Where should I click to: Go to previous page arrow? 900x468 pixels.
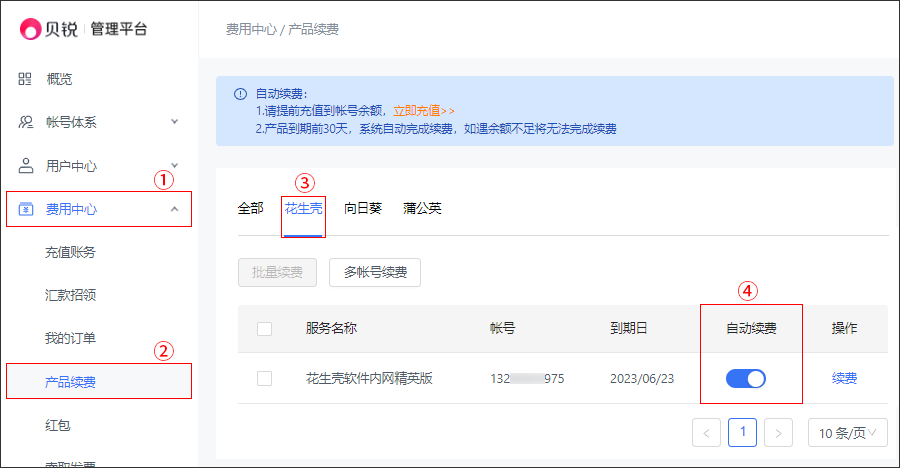[707, 432]
